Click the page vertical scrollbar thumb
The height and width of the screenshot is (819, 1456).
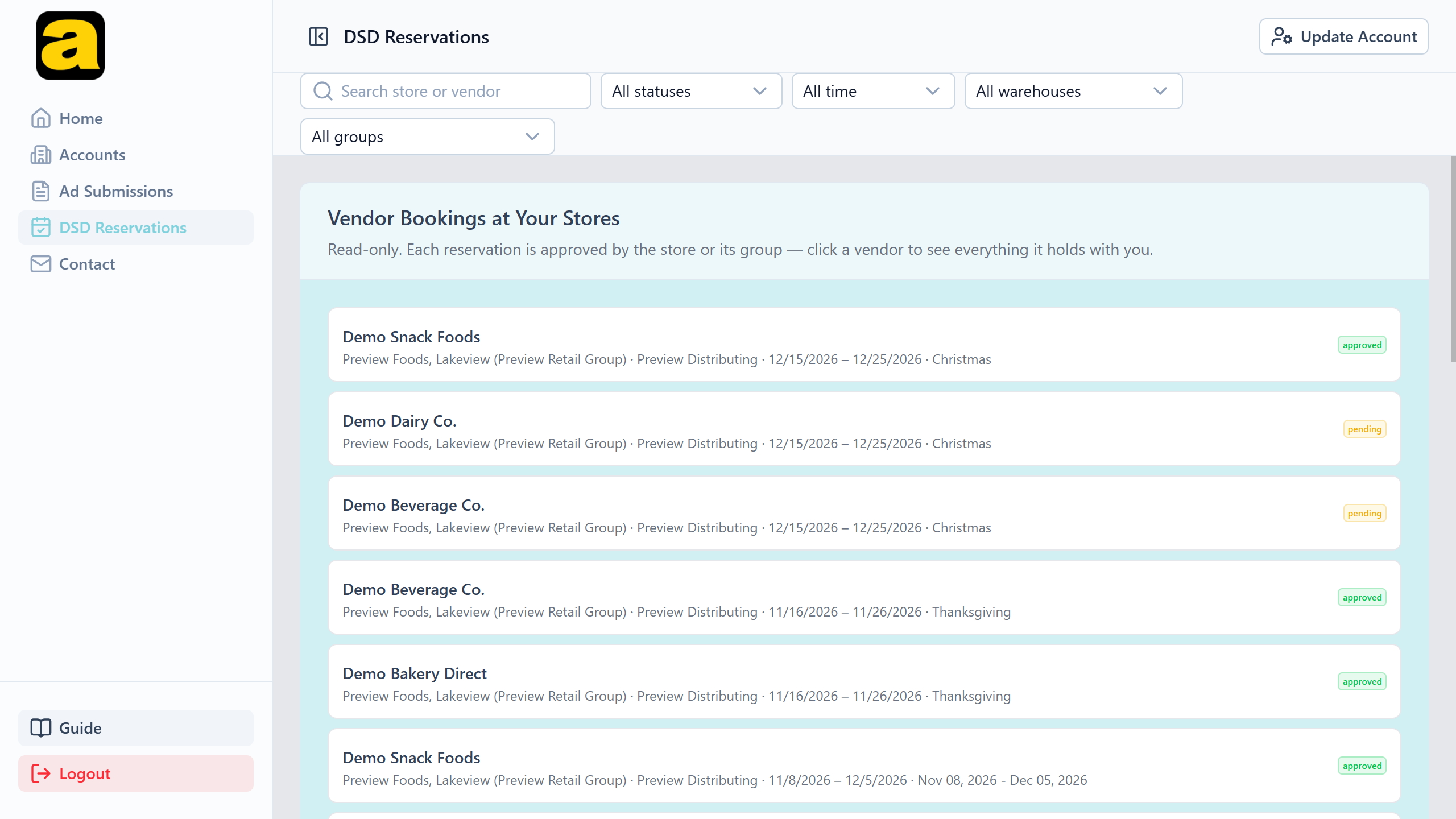pos(1453,259)
